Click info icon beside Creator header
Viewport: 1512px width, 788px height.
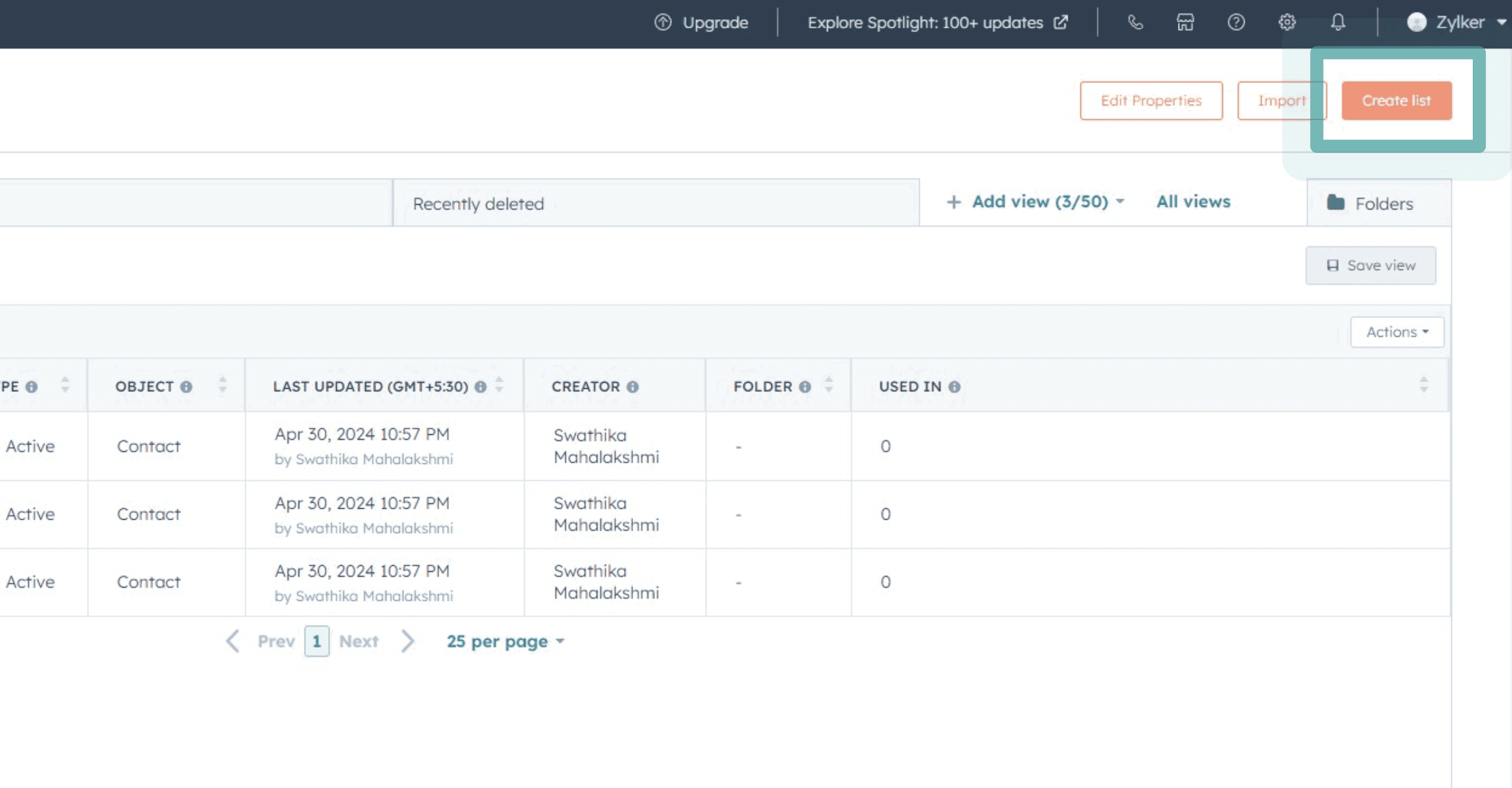point(632,387)
